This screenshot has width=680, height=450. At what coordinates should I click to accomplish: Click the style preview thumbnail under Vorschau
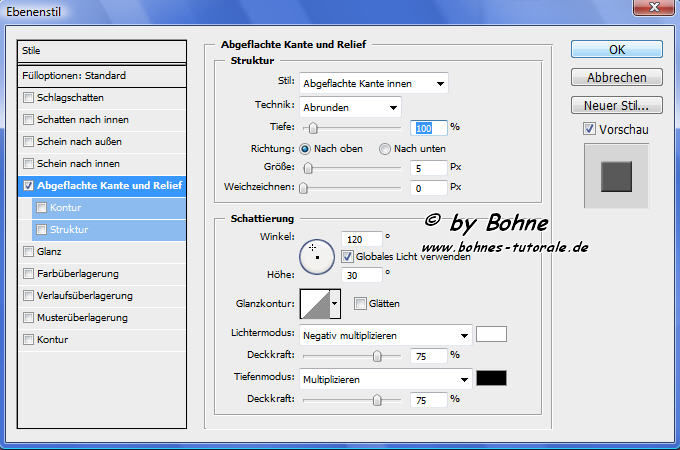coord(617,177)
